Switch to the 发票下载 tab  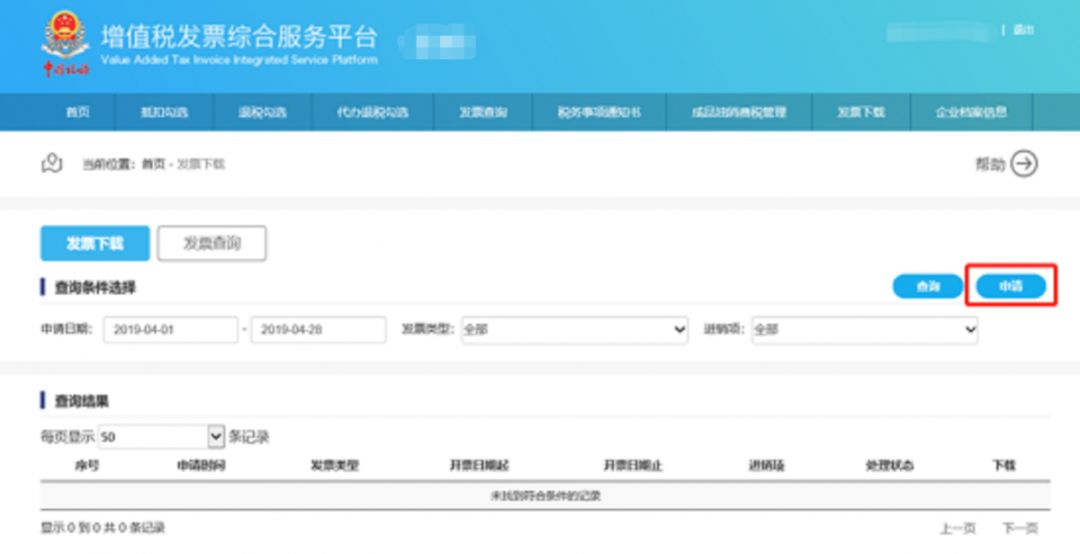pyautogui.click(x=95, y=243)
